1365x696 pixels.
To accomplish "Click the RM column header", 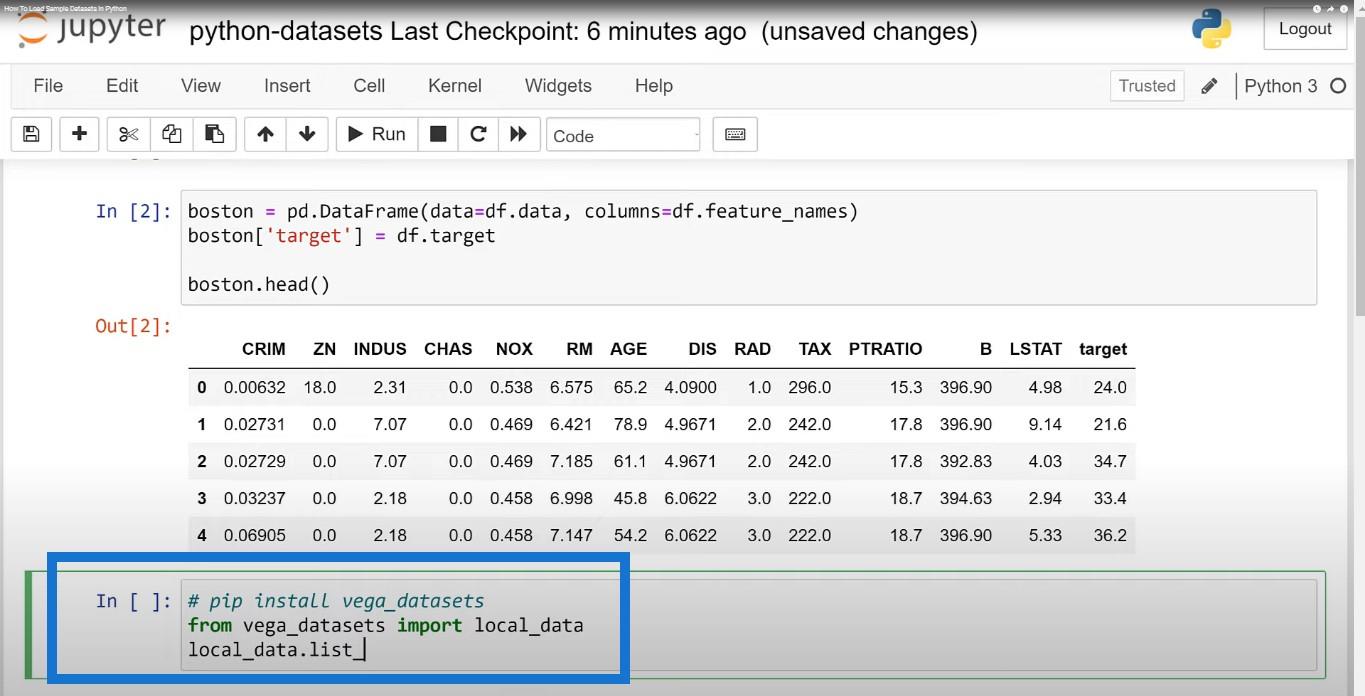I will pyautogui.click(x=580, y=349).
